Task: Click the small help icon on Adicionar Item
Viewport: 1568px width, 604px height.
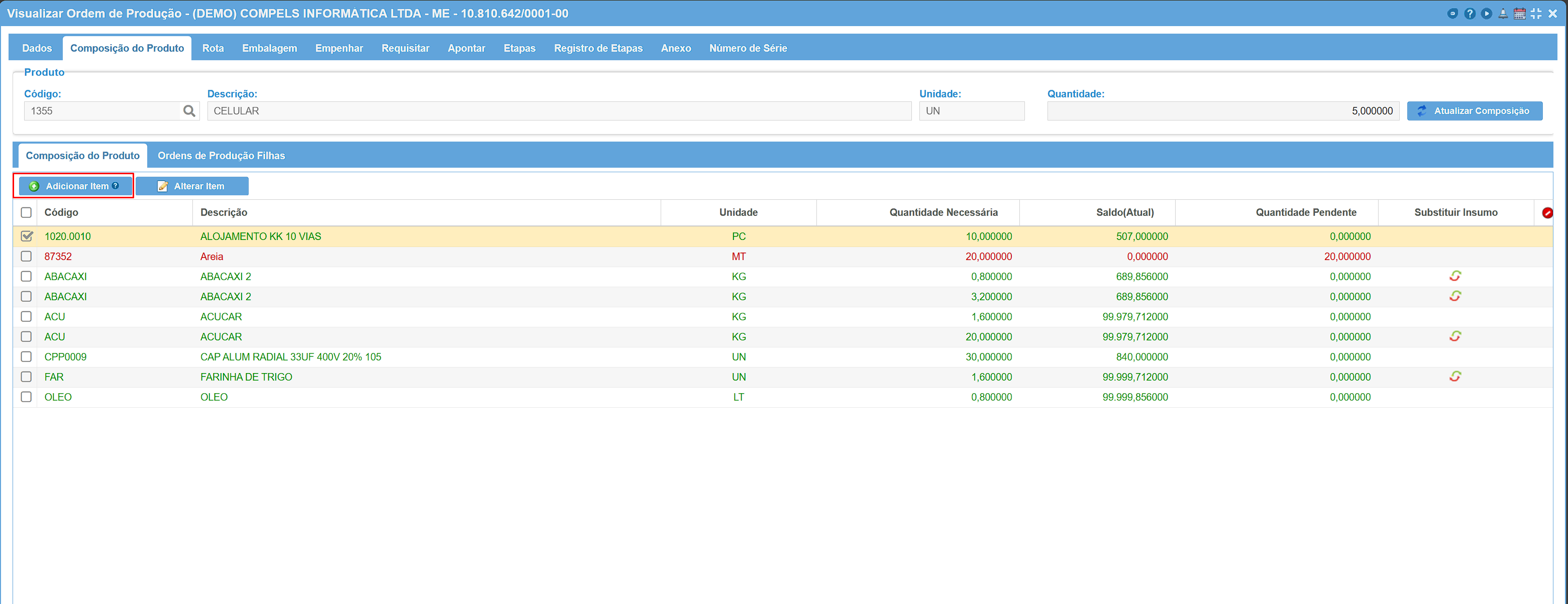Action: point(116,186)
